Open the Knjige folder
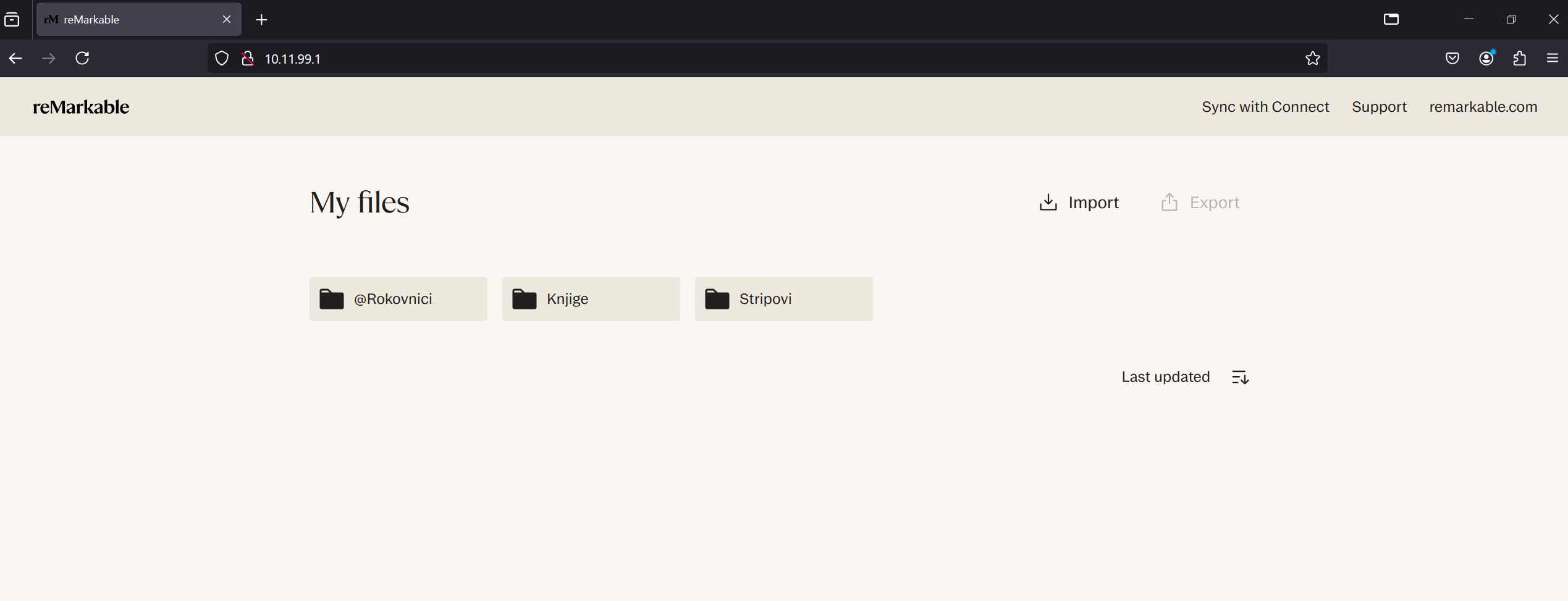Screen dimensions: 1568x601 591,299
